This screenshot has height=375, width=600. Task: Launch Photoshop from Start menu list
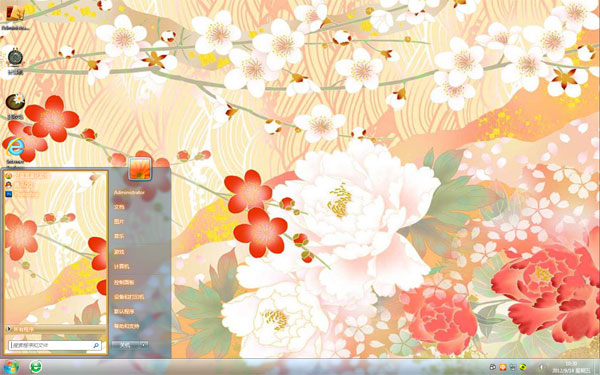tap(22, 194)
